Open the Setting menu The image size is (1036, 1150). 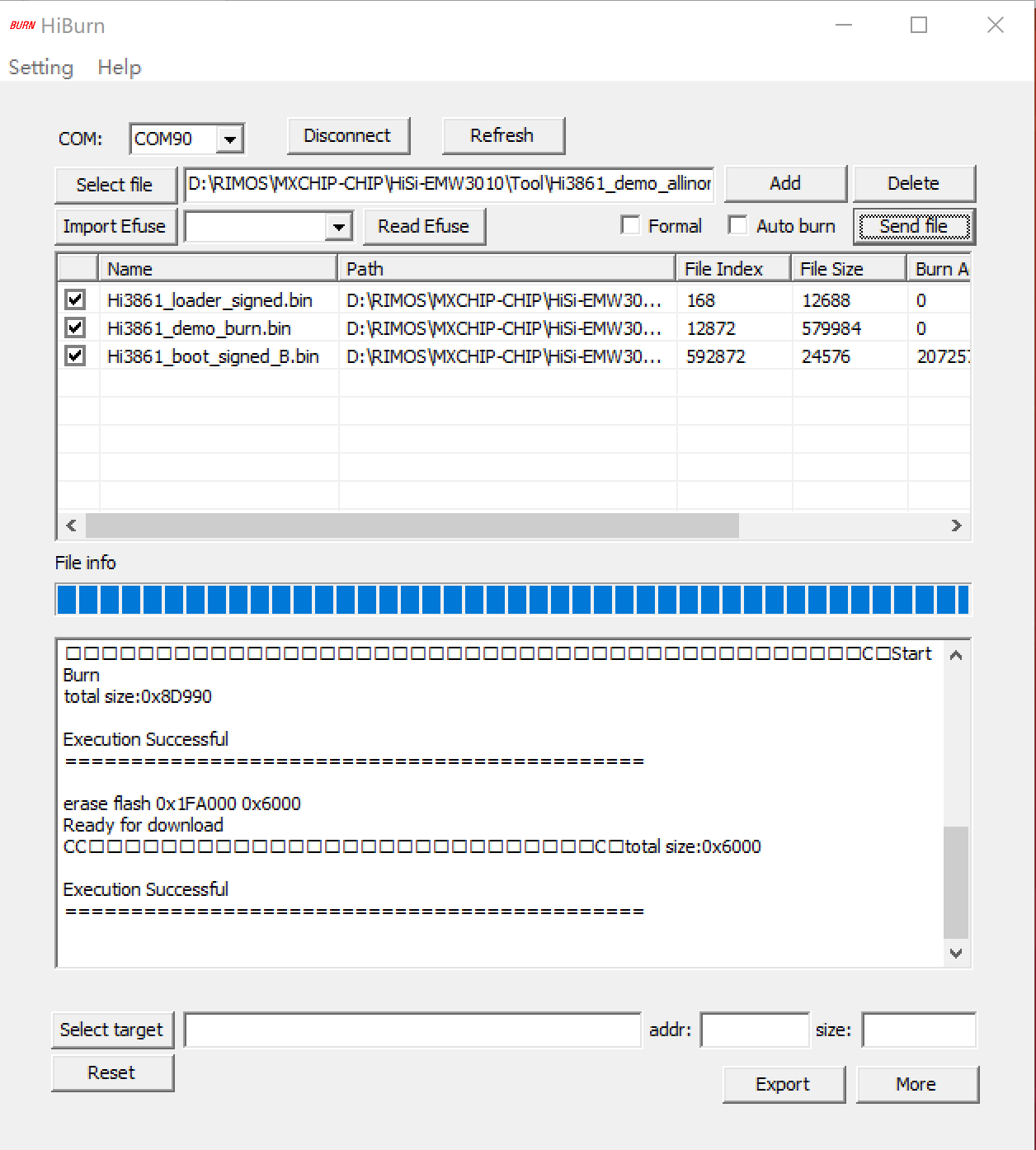click(x=40, y=68)
